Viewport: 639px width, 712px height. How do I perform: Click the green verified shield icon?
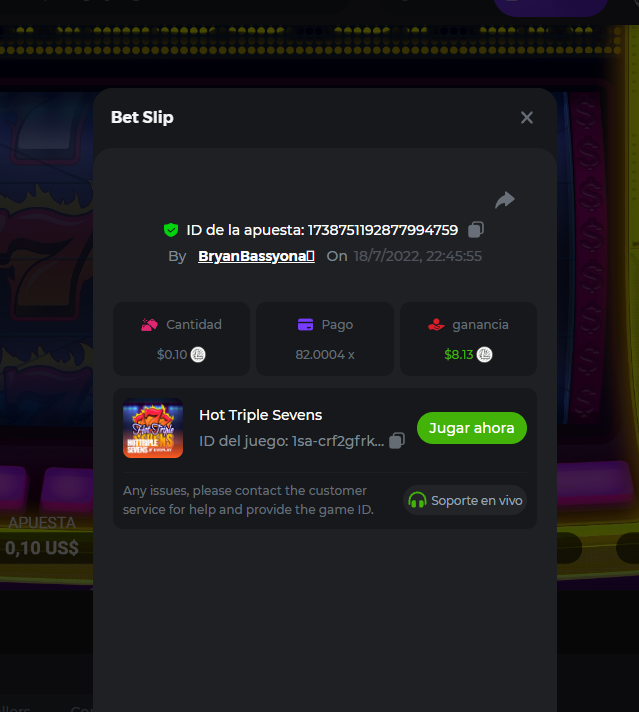click(171, 230)
